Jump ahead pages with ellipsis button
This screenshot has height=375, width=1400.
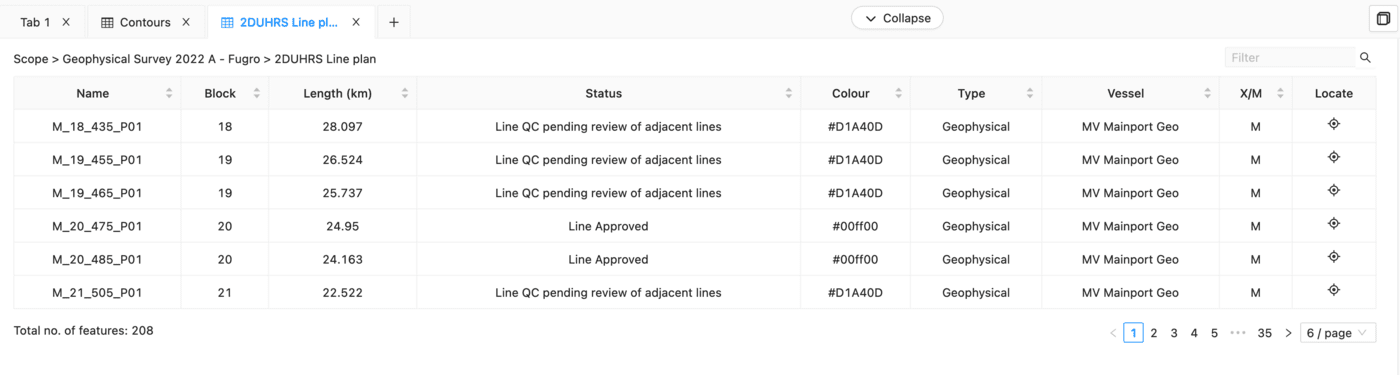pyautogui.click(x=1238, y=333)
